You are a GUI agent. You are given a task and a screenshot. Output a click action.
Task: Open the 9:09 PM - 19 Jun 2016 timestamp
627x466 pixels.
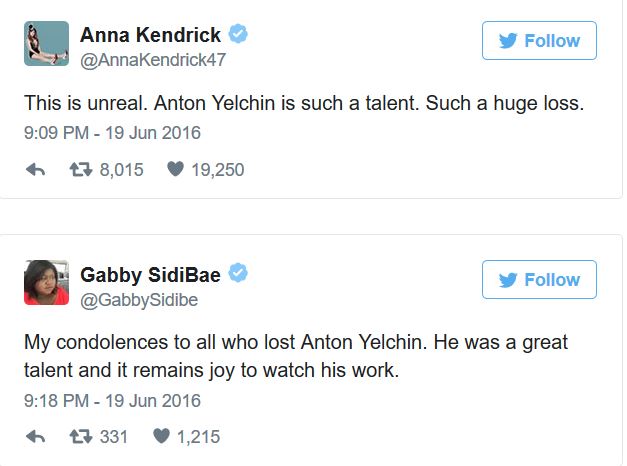tap(112, 133)
